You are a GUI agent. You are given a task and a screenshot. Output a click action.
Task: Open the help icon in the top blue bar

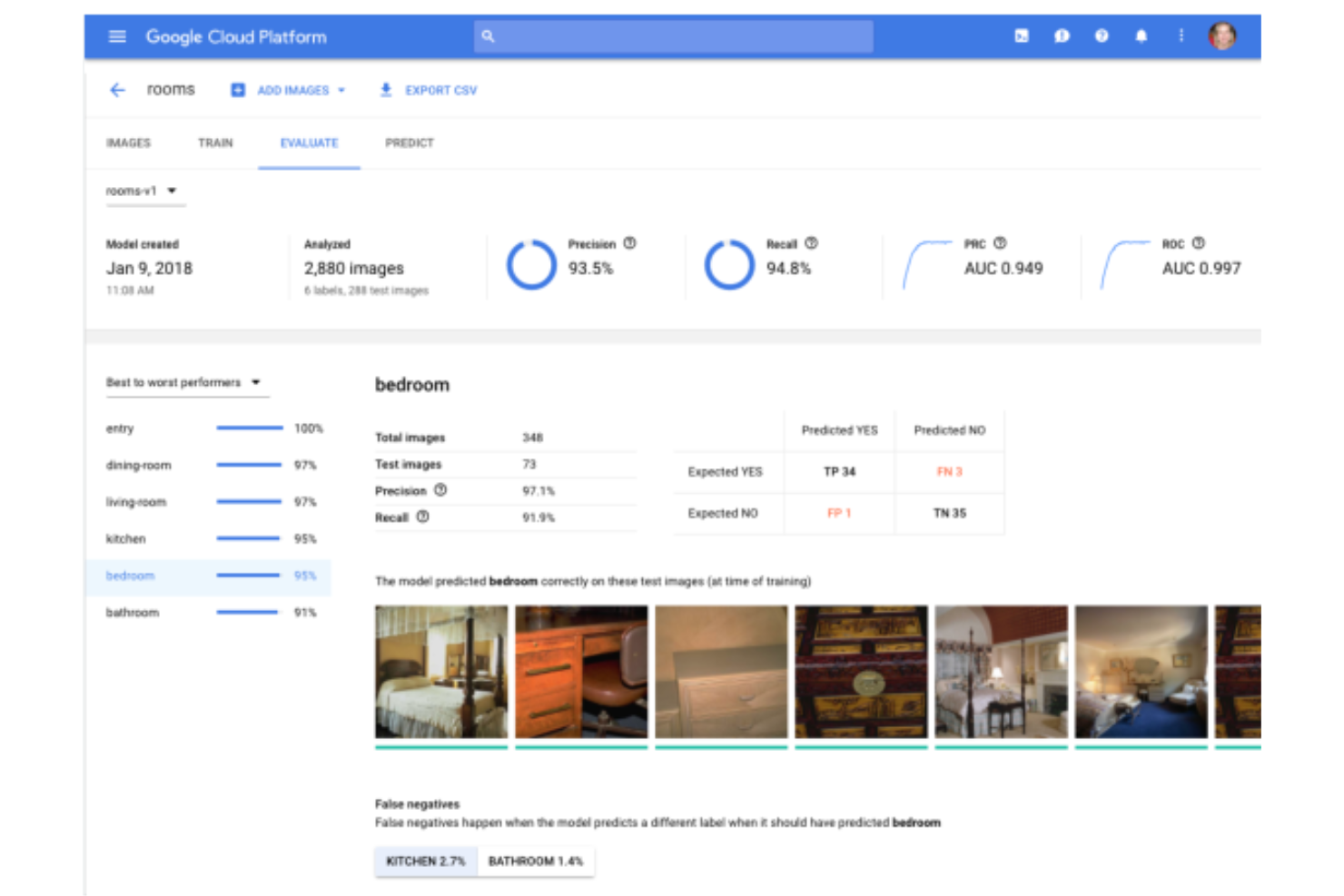pos(1102,36)
